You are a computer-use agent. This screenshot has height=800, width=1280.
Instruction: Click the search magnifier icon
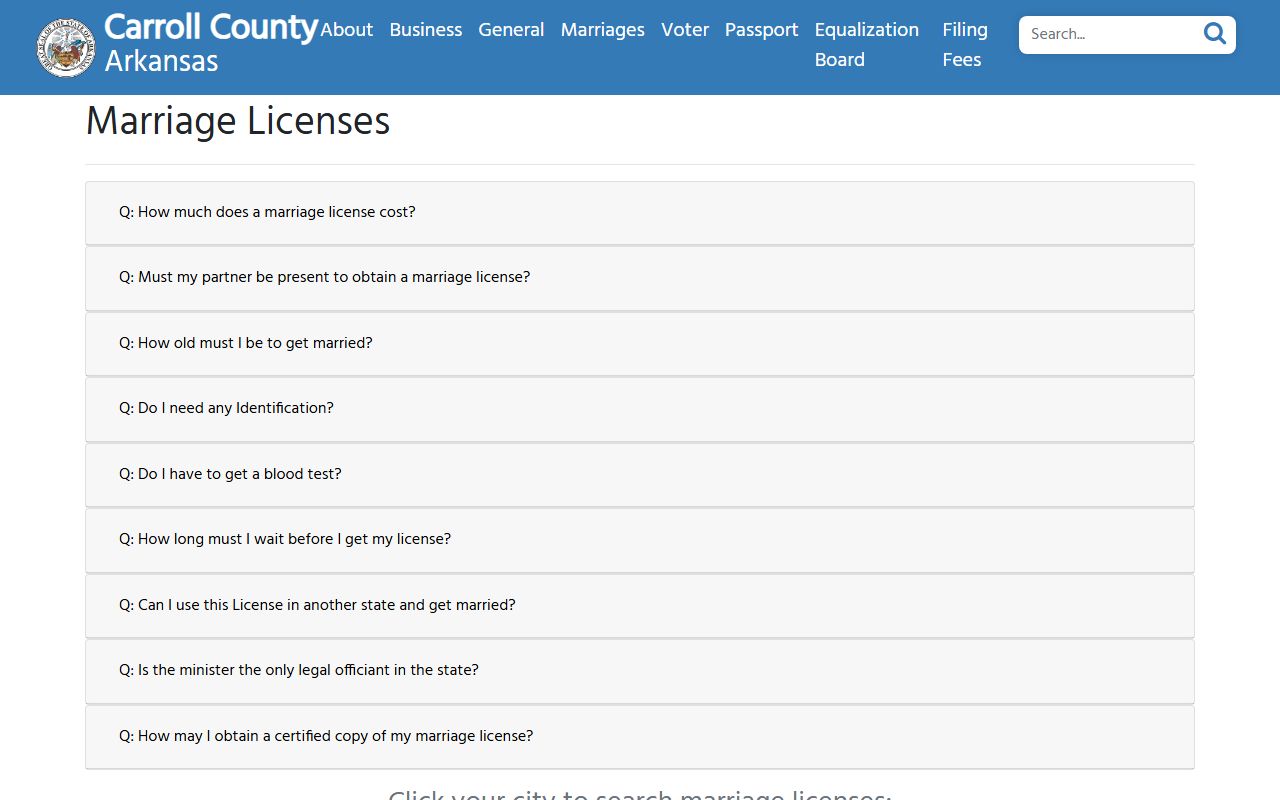click(1215, 34)
